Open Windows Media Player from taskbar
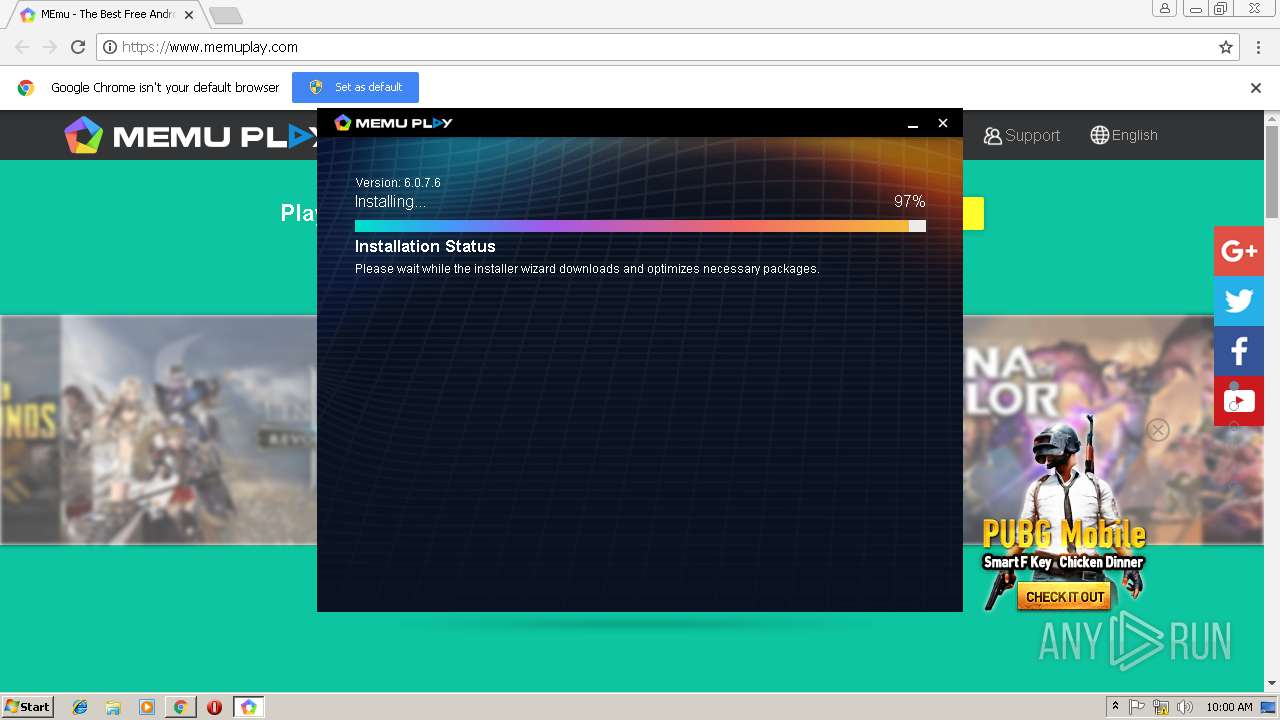 coord(147,707)
